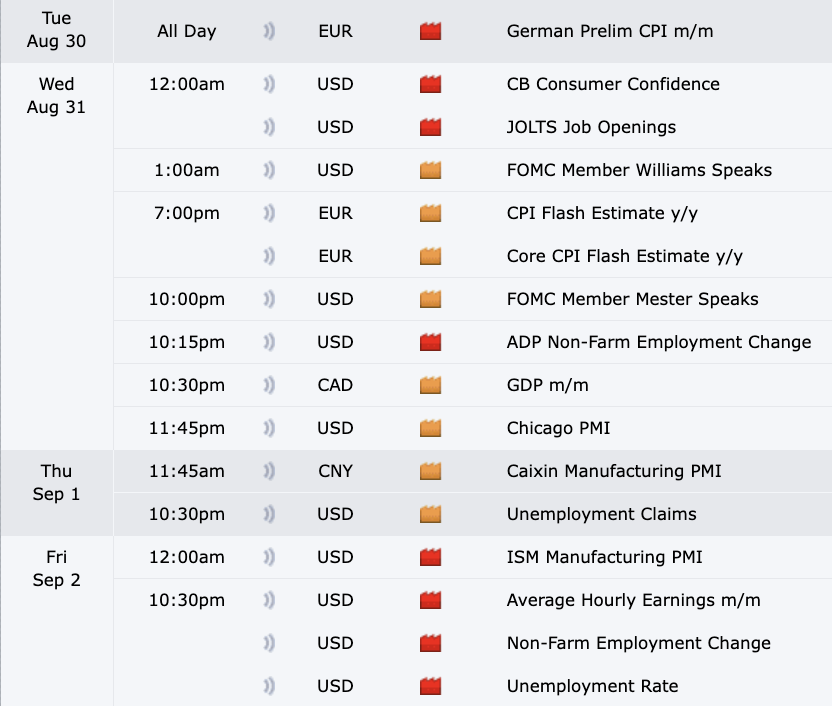Click red impact icon for CB Consumer Confidence
Image resolution: width=832 pixels, height=706 pixels.
[430, 84]
